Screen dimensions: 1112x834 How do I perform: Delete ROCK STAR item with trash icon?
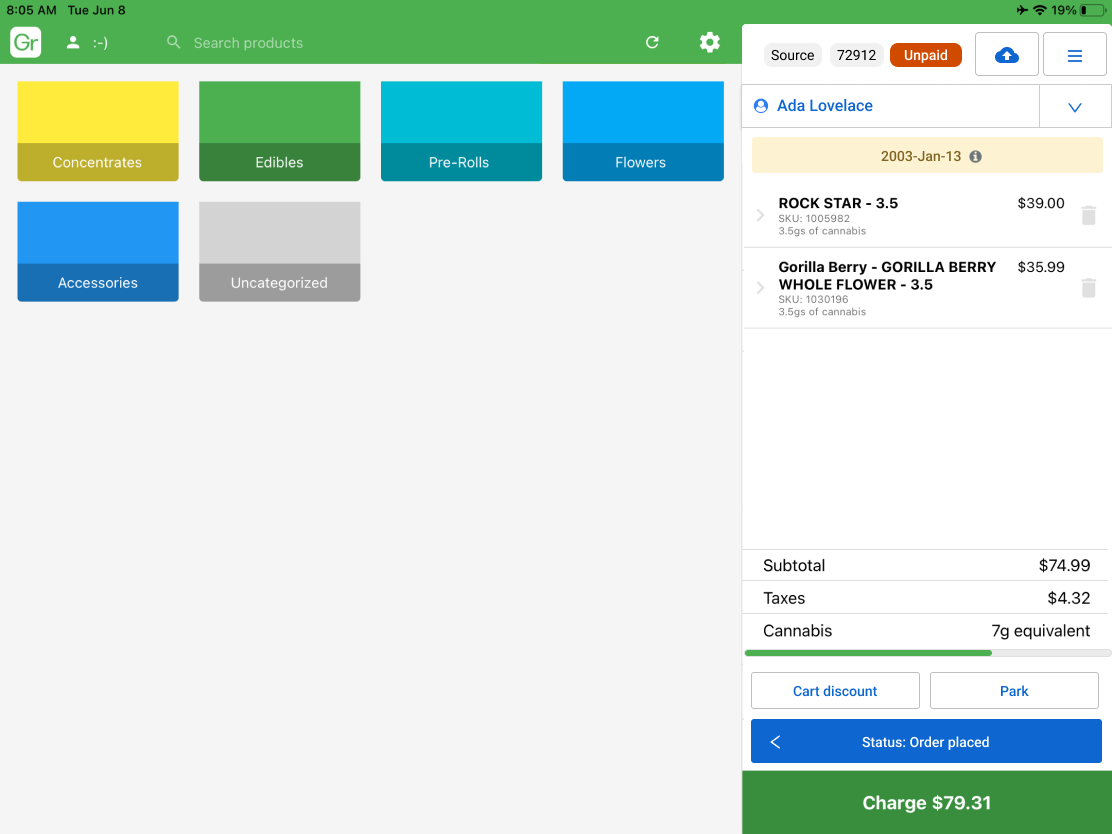(x=1089, y=215)
